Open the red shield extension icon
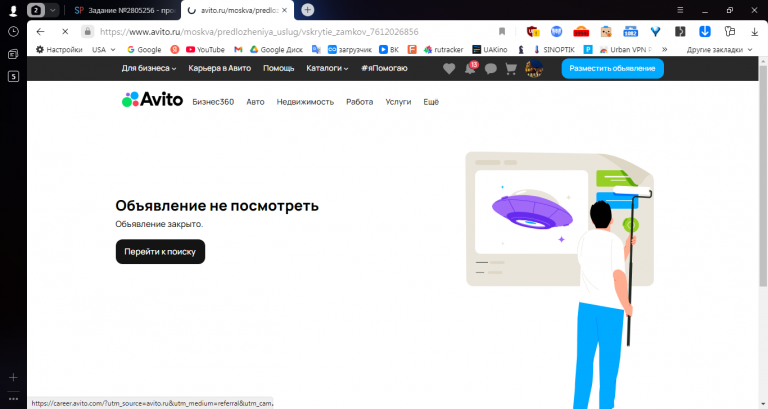The height and width of the screenshot is (409, 768). pyautogui.click(x=533, y=31)
